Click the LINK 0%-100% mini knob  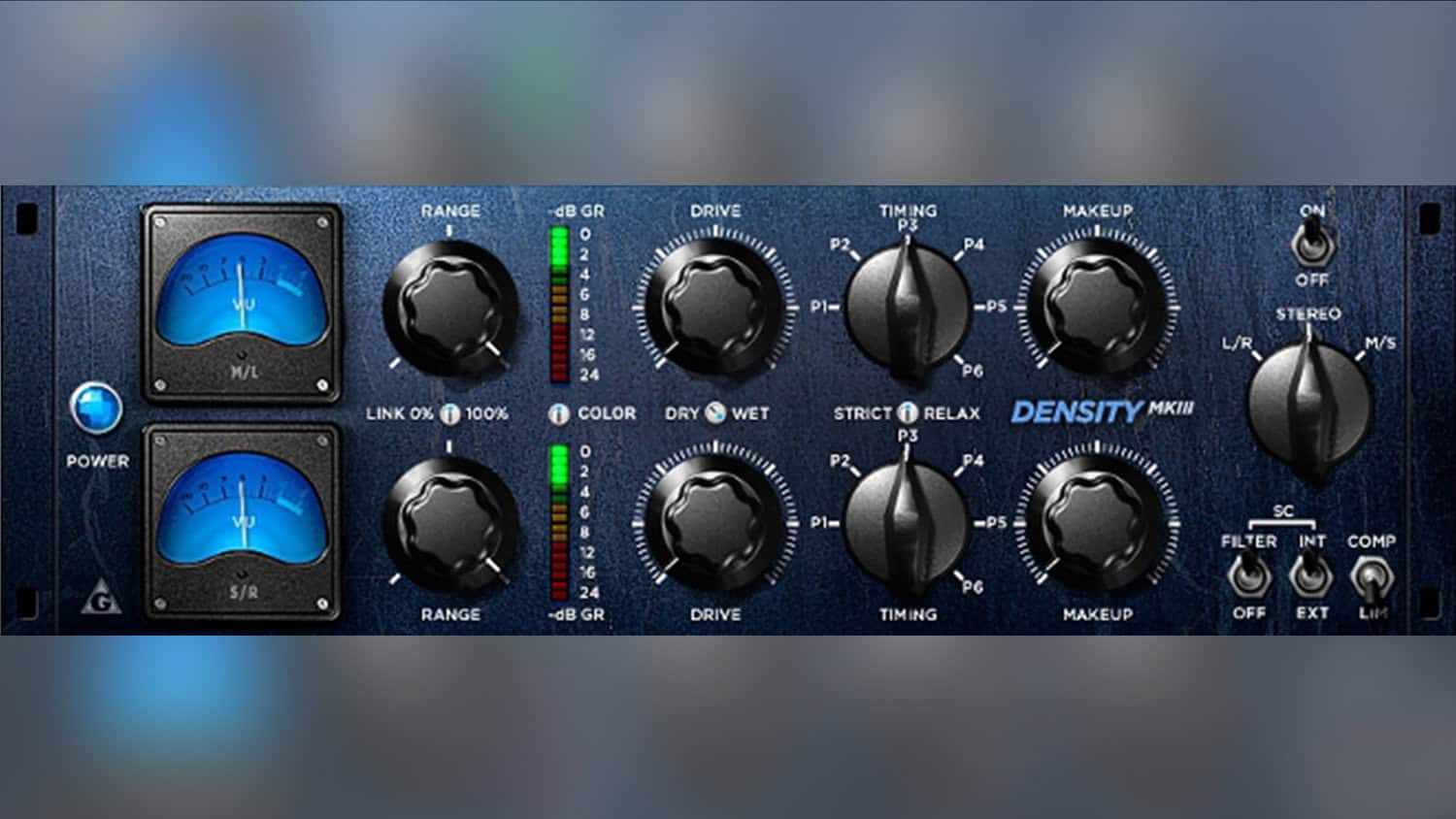[449, 413]
